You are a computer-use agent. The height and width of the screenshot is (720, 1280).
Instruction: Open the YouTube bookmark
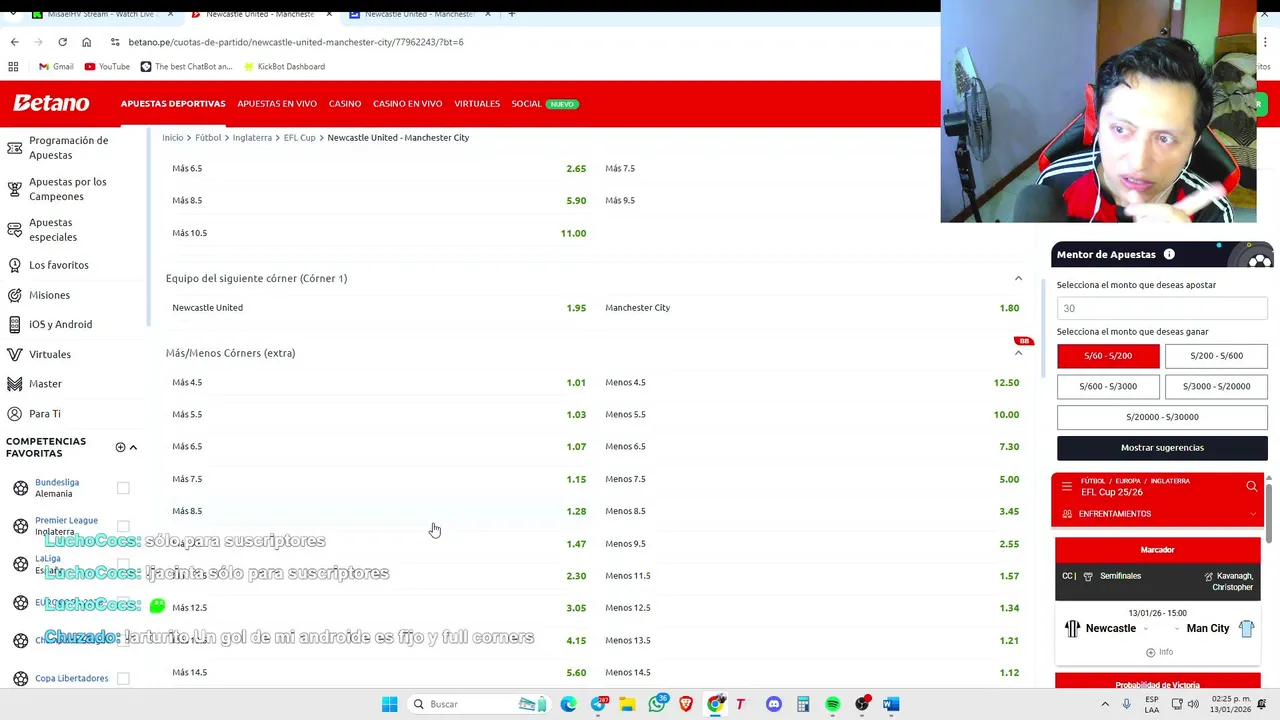click(107, 66)
